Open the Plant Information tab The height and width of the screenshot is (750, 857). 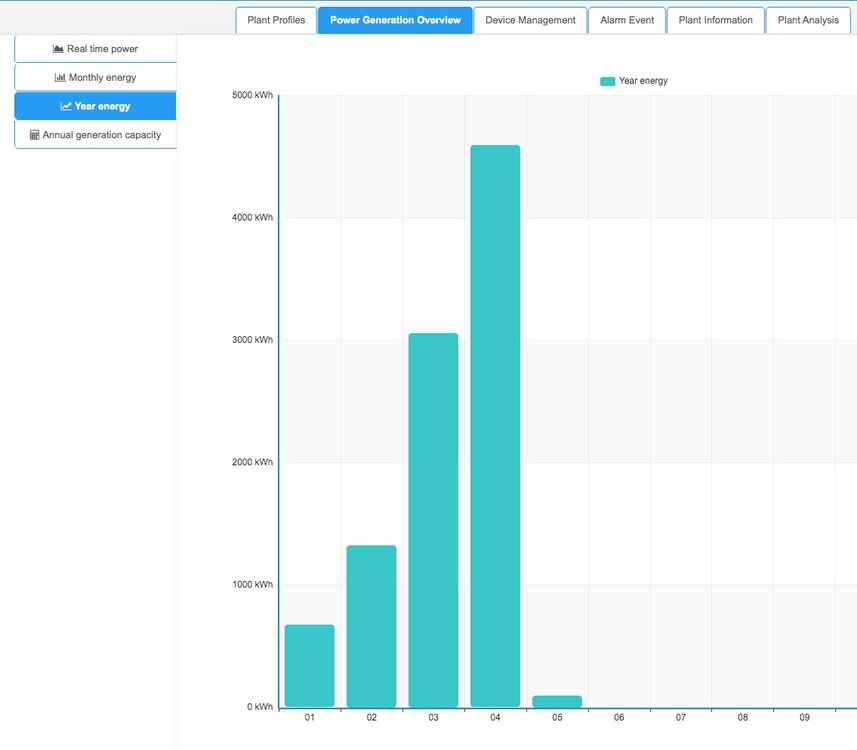tap(715, 20)
